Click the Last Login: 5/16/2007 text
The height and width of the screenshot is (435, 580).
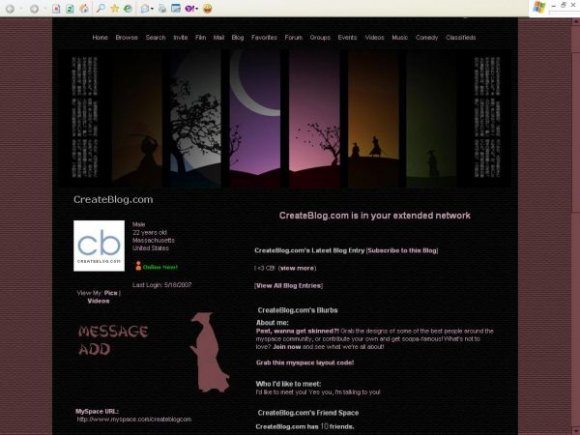[162, 285]
